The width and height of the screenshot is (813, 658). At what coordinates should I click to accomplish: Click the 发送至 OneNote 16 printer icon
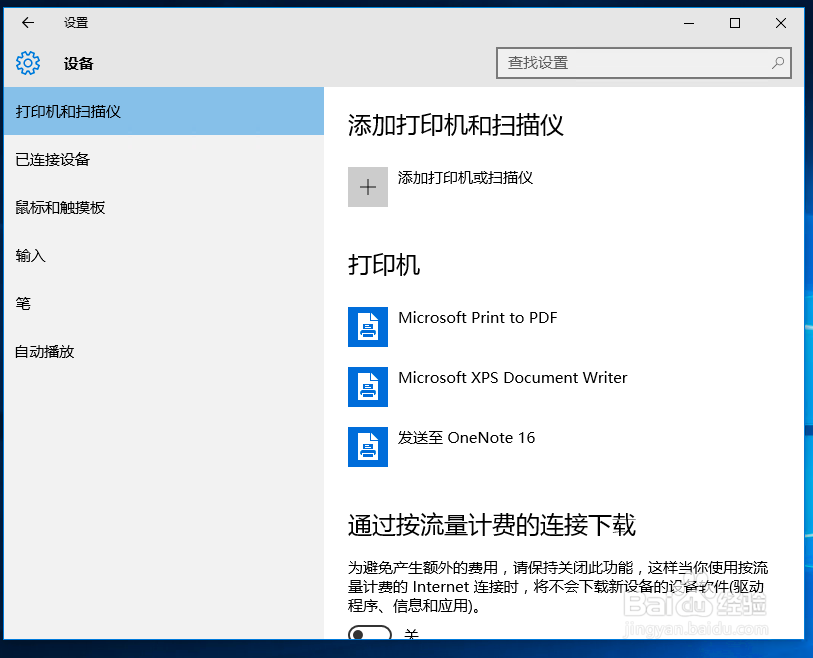click(x=367, y=447)
